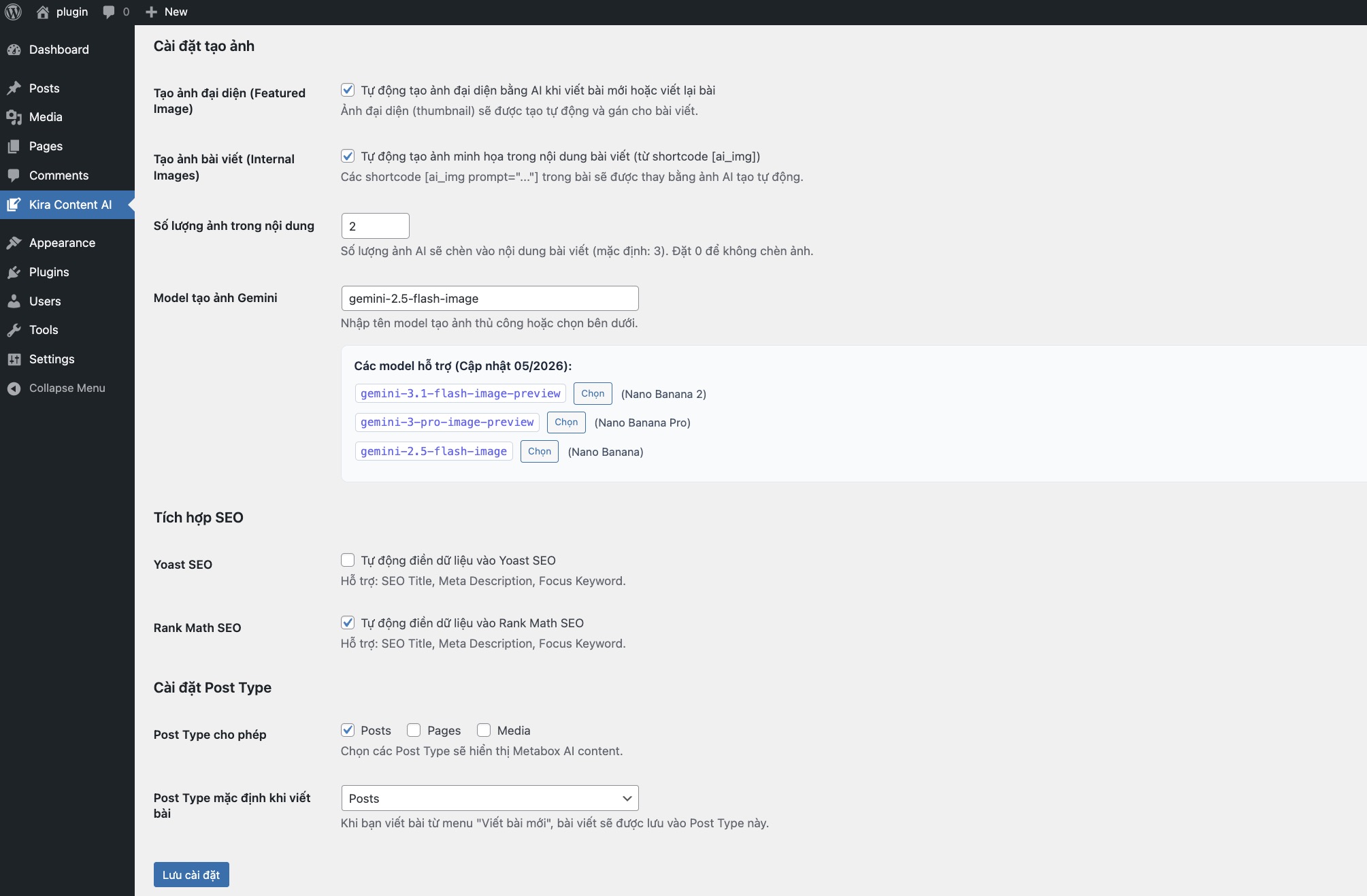The image size is (1367, 896).
Task: Focus the Gemini image model text field
Action: coord(490,299)
